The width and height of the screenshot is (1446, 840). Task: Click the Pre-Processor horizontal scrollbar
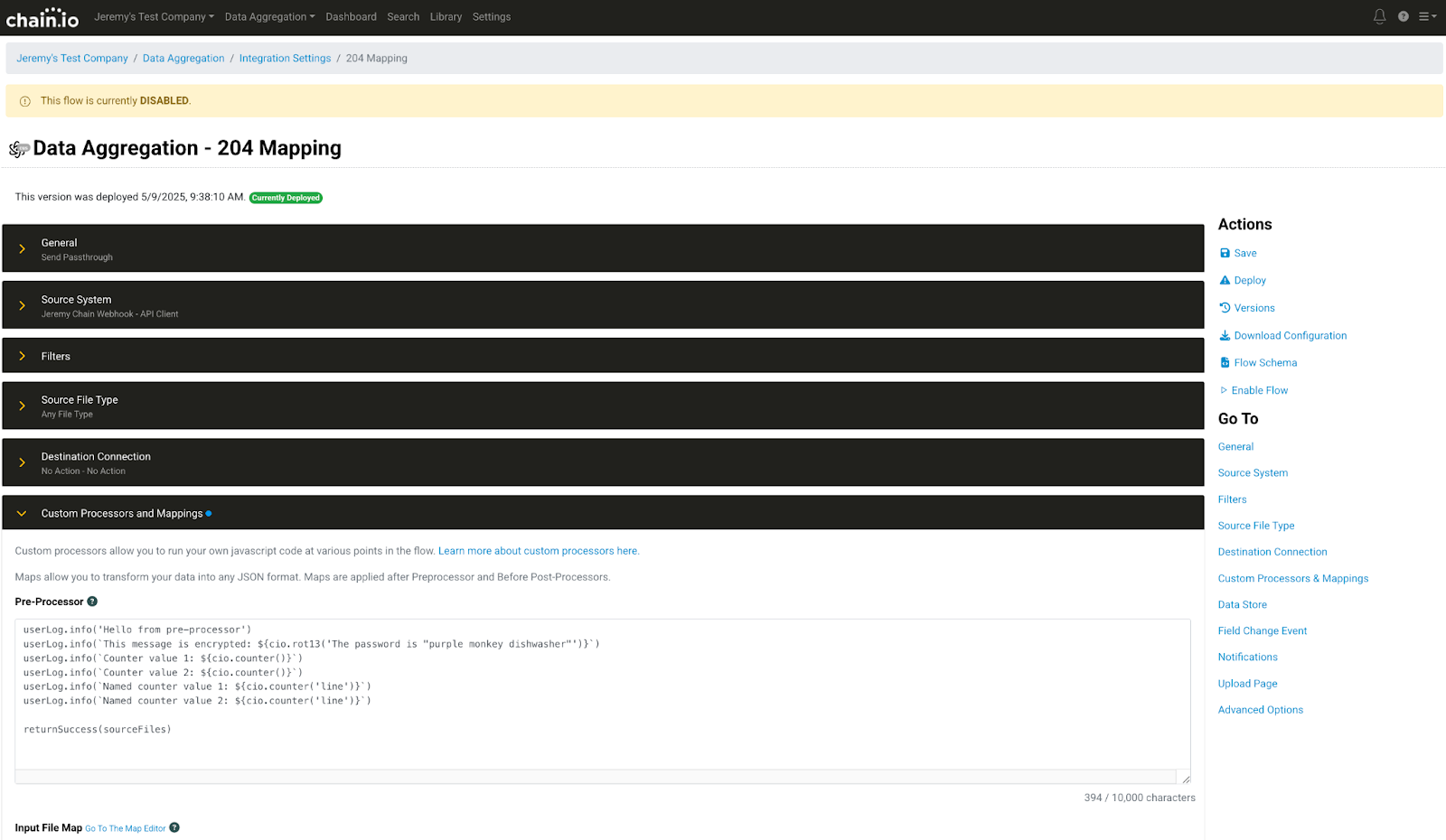click(596, 777)
